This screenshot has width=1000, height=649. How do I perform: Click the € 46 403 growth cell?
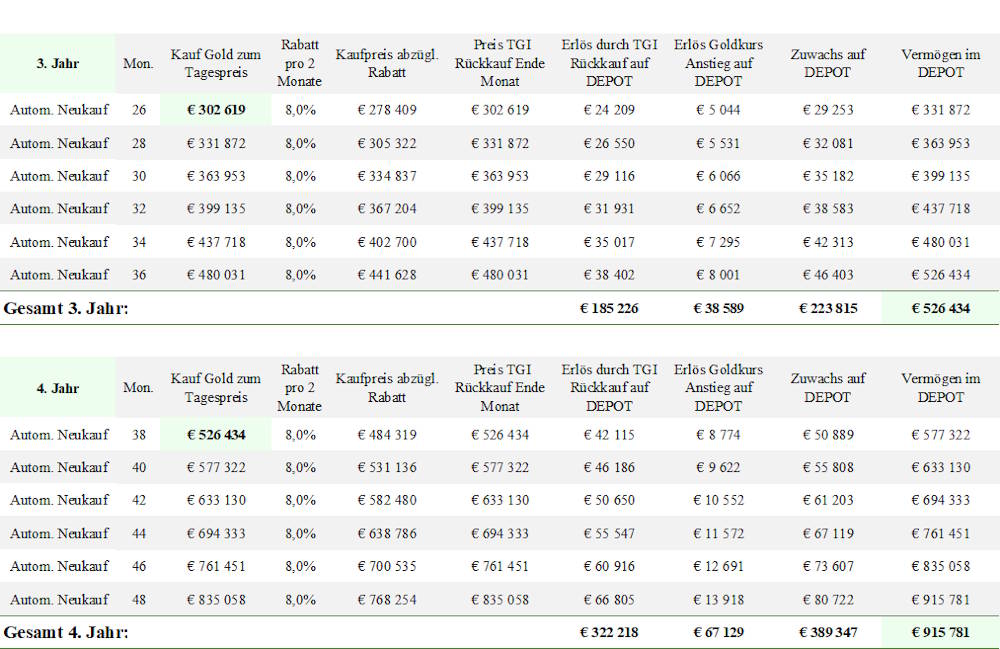click(x=828, y=275)
